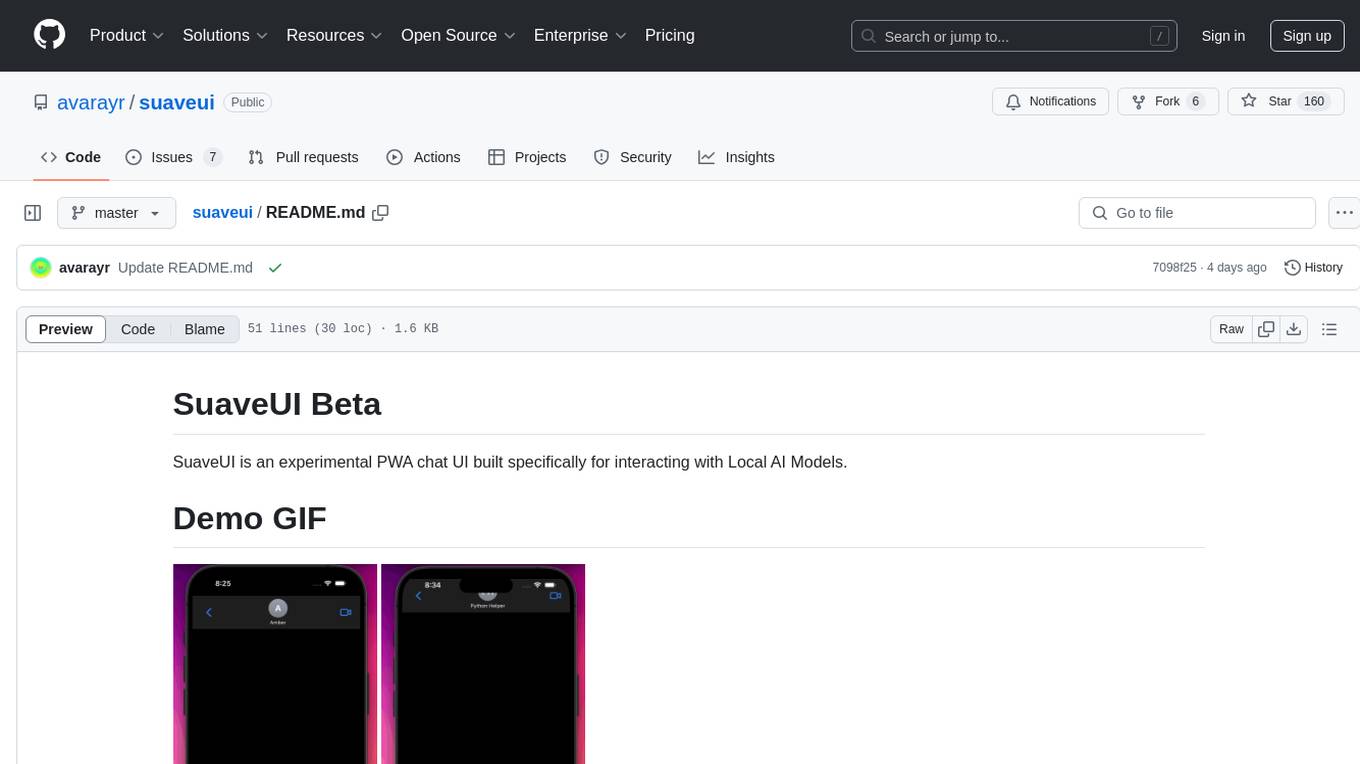This screenshot has height=764, width=1360.
Task: Select the Blame view
Action: click(x=204, y=329)
